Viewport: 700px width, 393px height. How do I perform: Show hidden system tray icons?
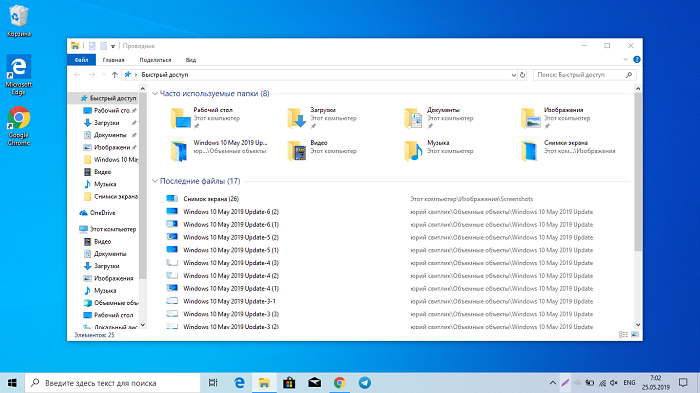[x=553, y=383]
